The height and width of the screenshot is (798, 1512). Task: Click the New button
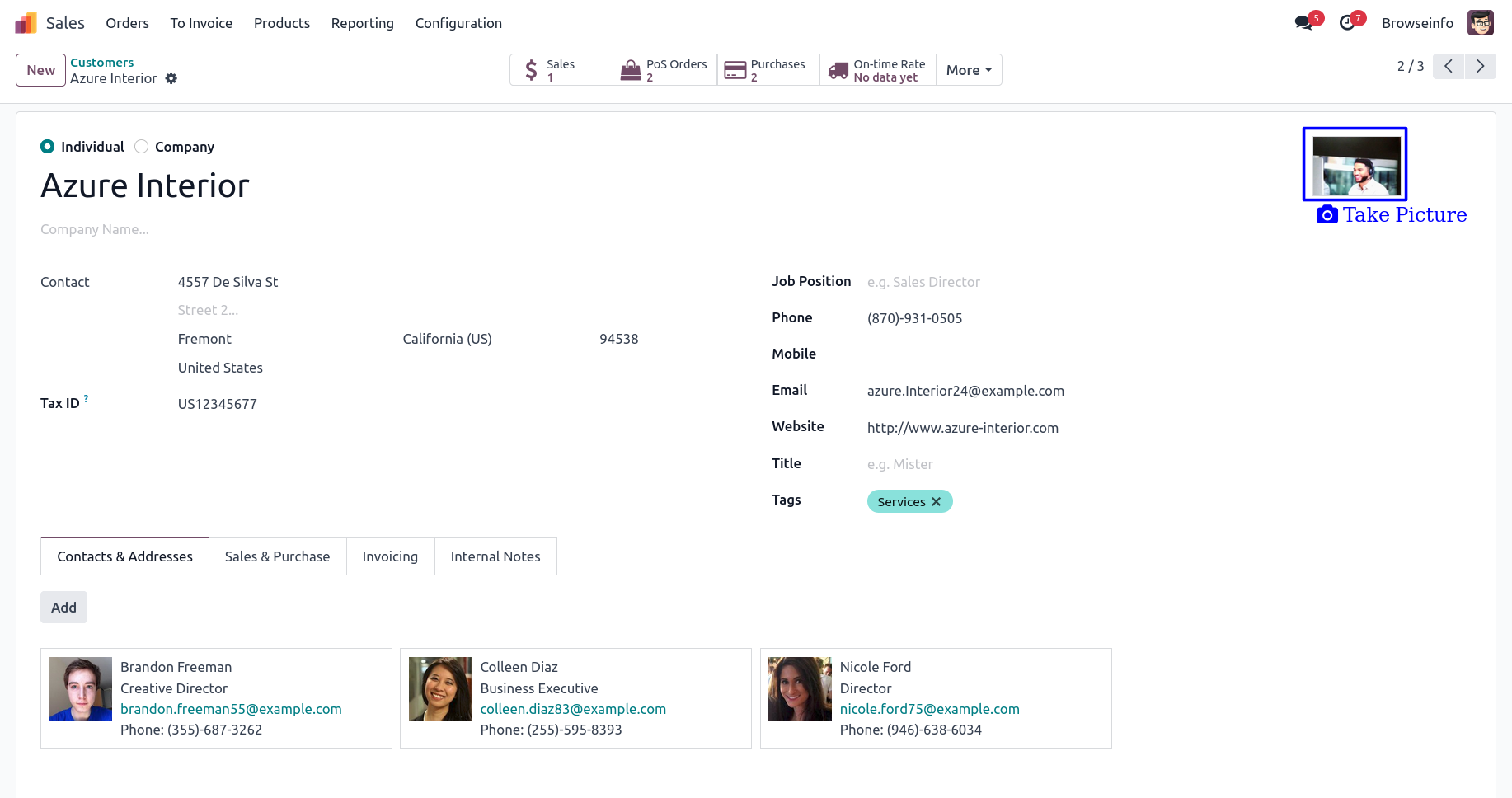point(40,70)
